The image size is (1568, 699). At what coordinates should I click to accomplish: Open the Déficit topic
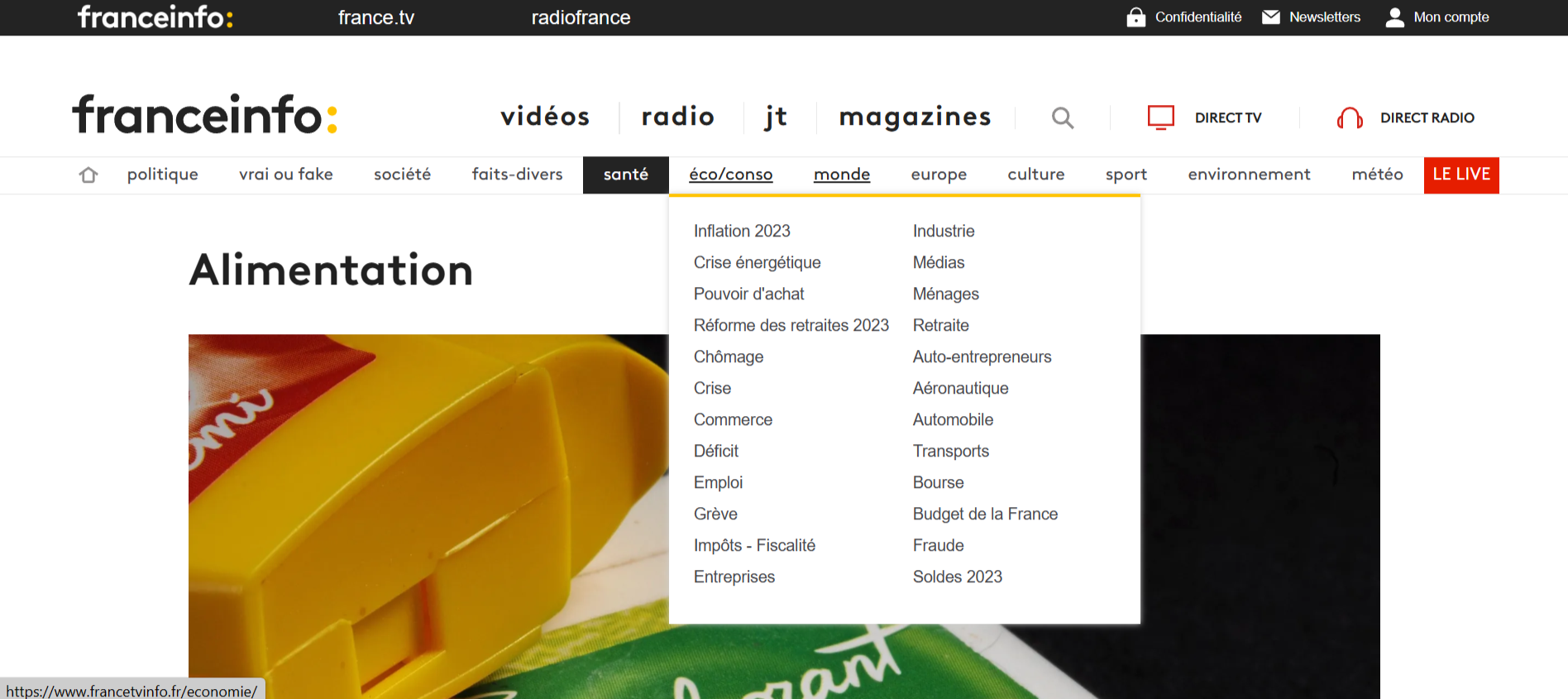(x=716, y=451)
